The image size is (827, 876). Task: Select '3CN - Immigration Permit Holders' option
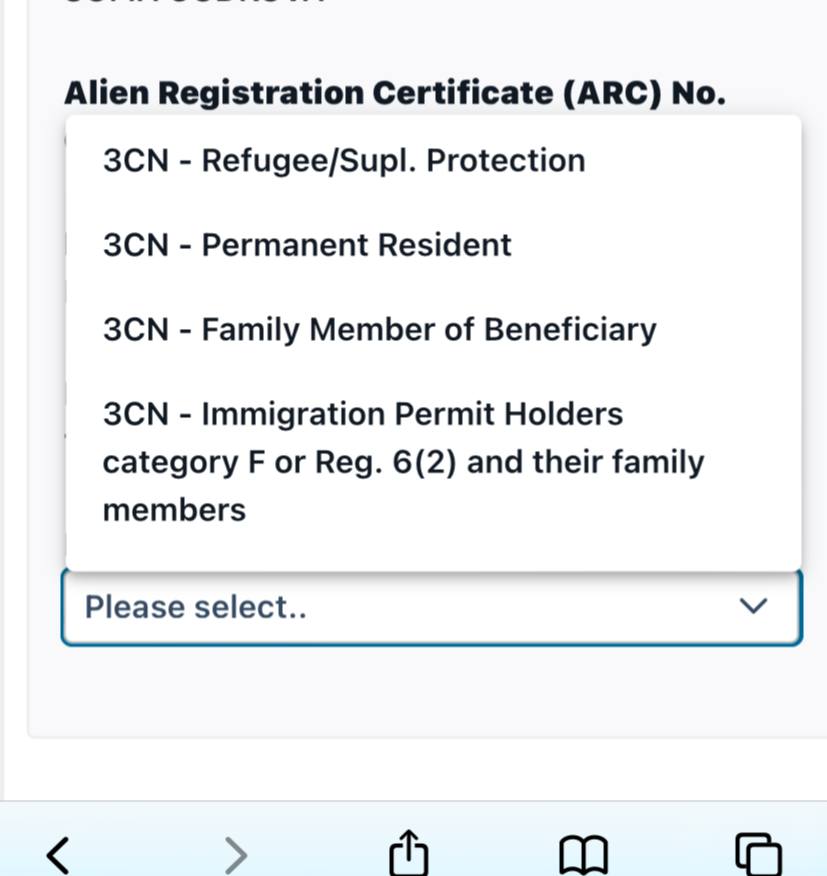pos(363,414)
